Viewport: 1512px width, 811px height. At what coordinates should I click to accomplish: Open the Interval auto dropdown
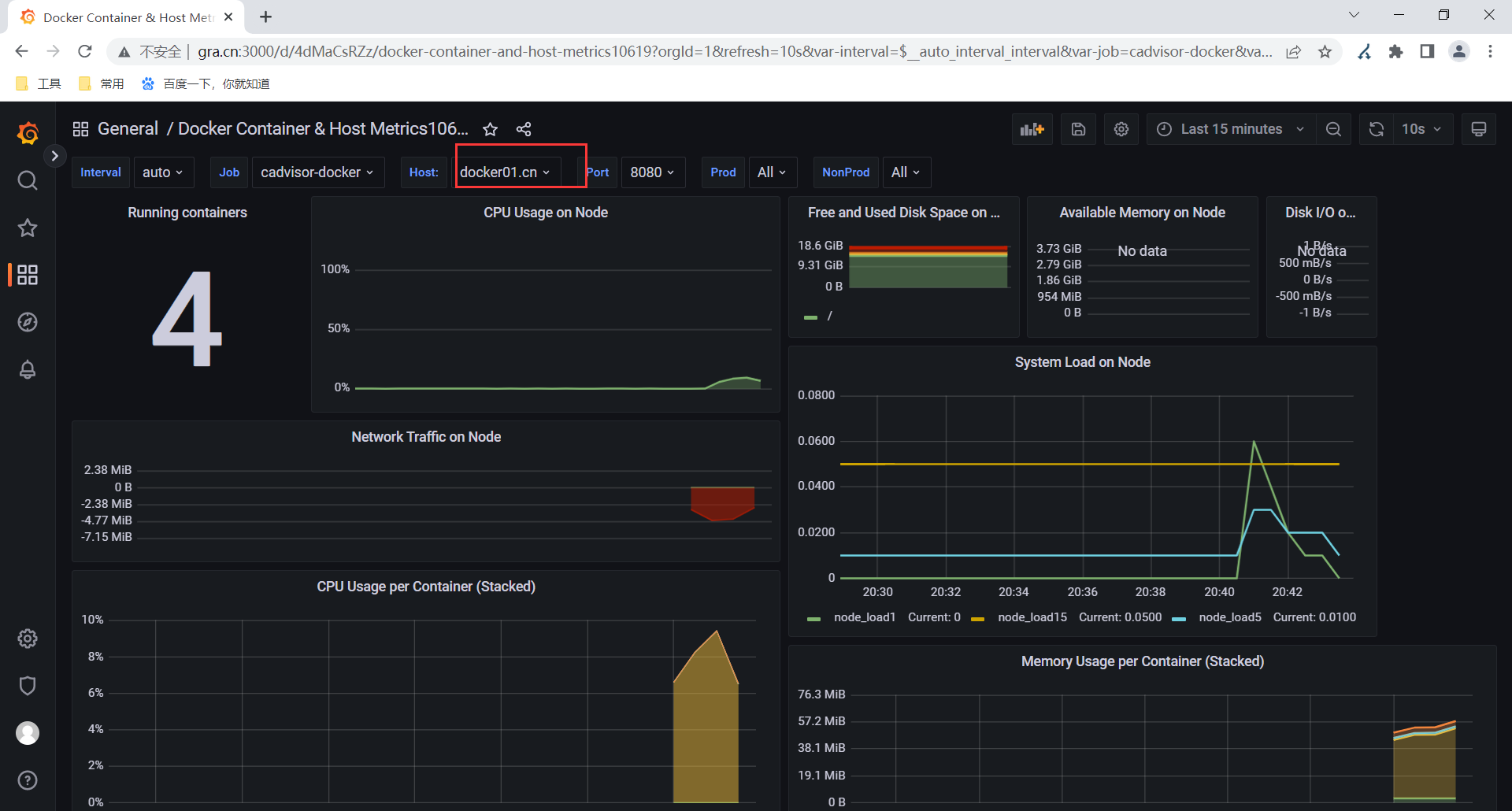163,172
